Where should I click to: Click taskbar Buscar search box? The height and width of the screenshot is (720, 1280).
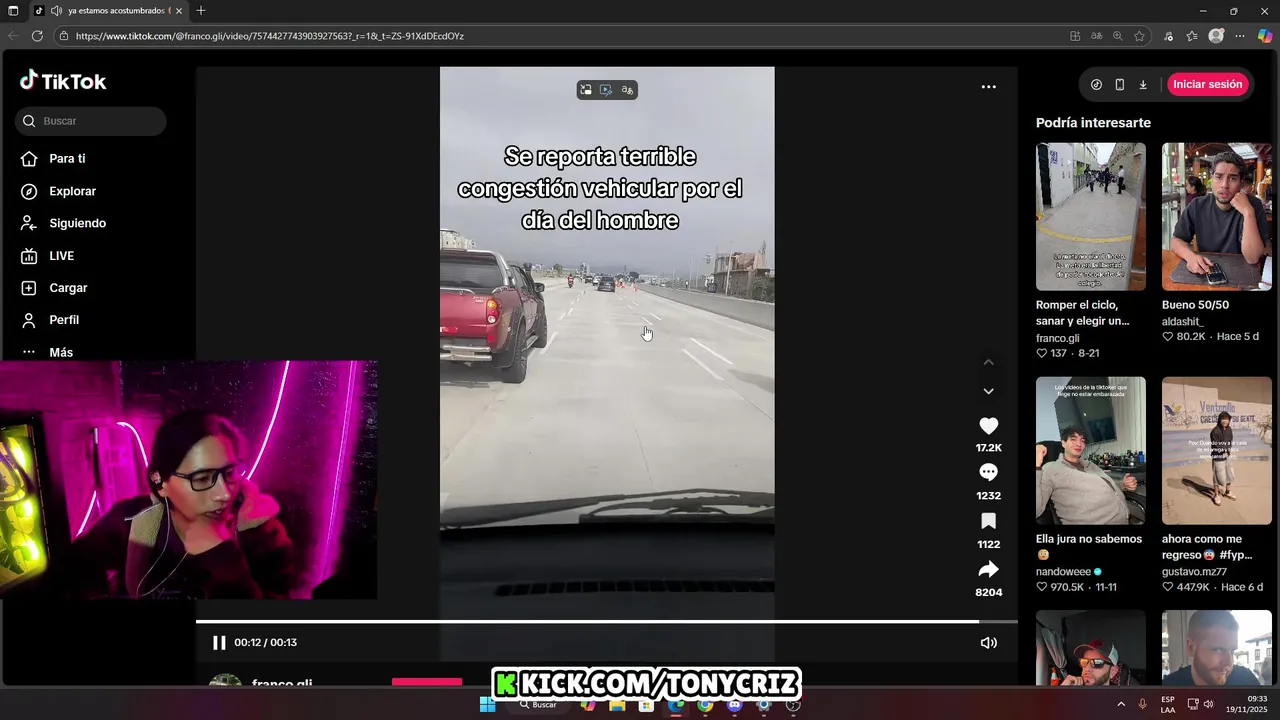click(x=540, y=705)
